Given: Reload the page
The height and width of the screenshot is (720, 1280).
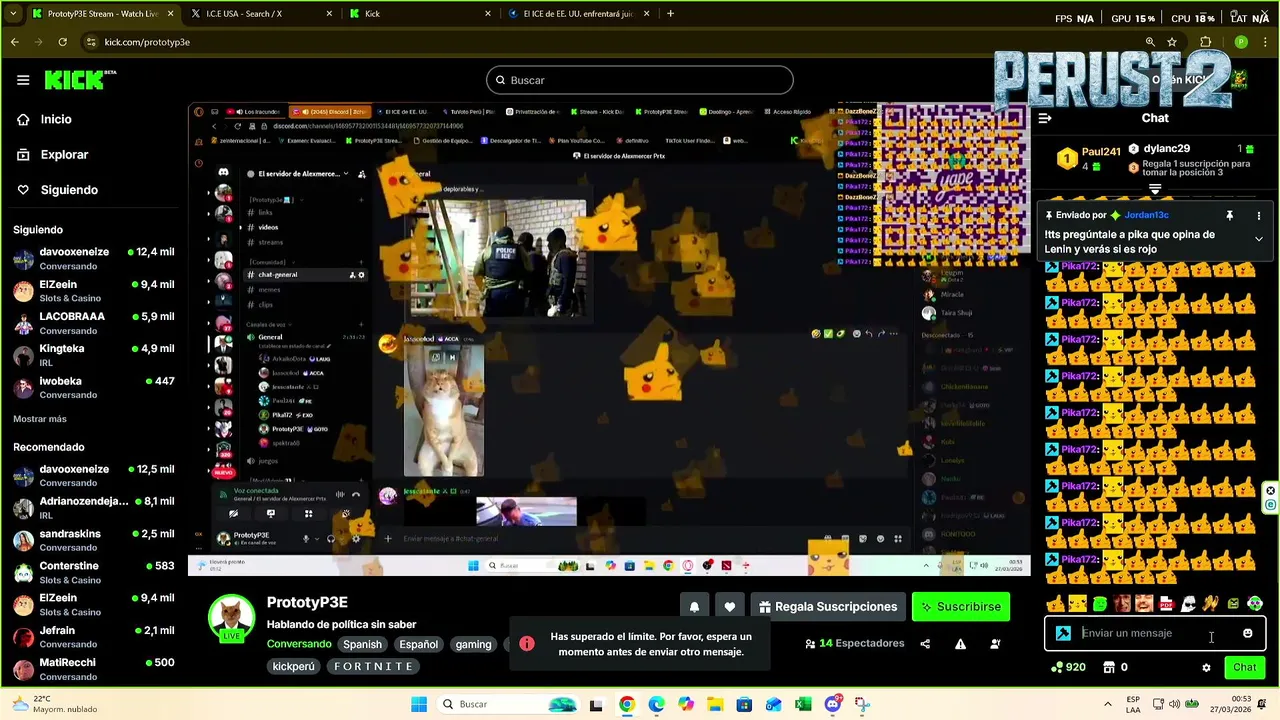Looking at the screenshot, I should click(x=62, y=42).
